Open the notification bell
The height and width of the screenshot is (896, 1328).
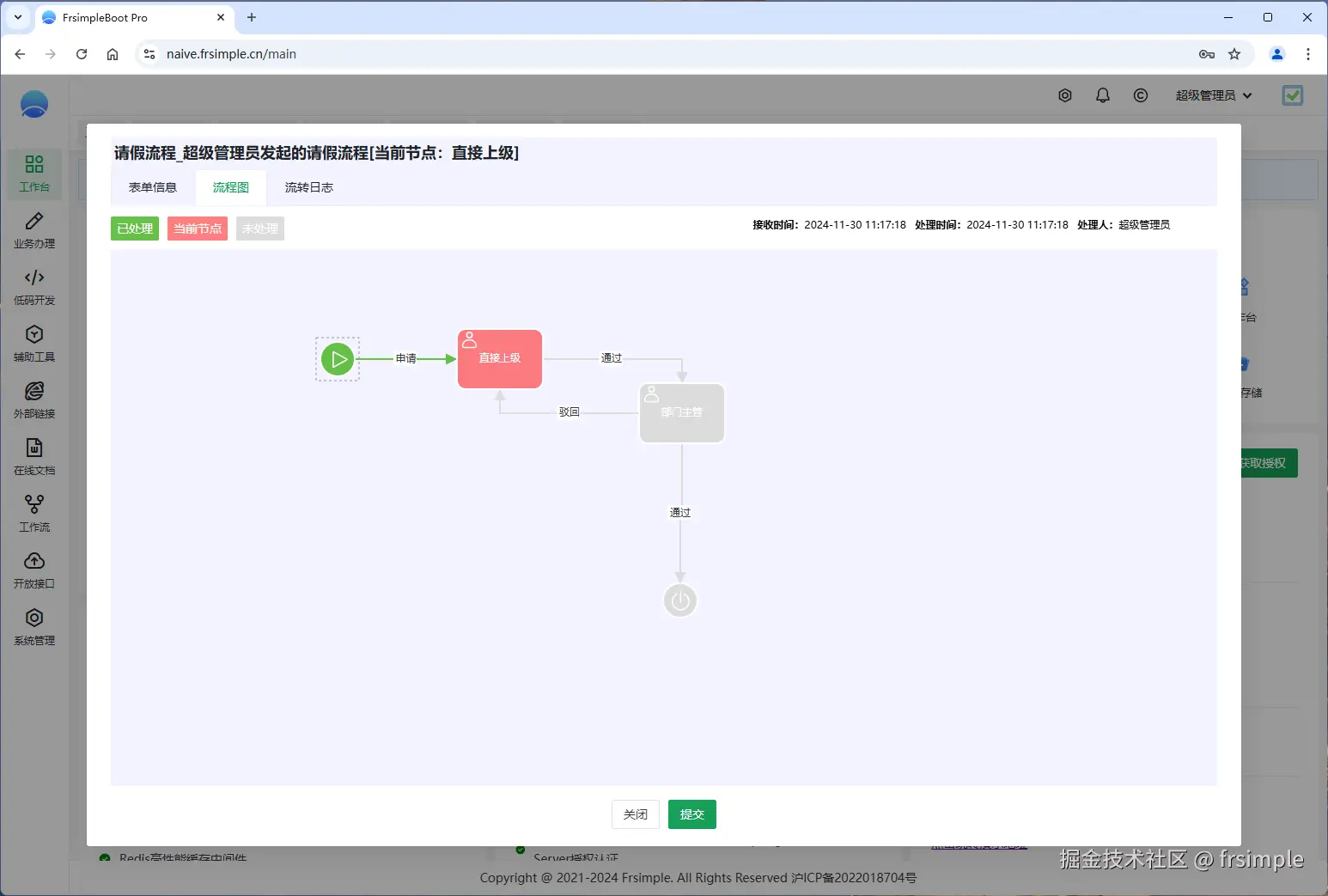point(1102,95)
